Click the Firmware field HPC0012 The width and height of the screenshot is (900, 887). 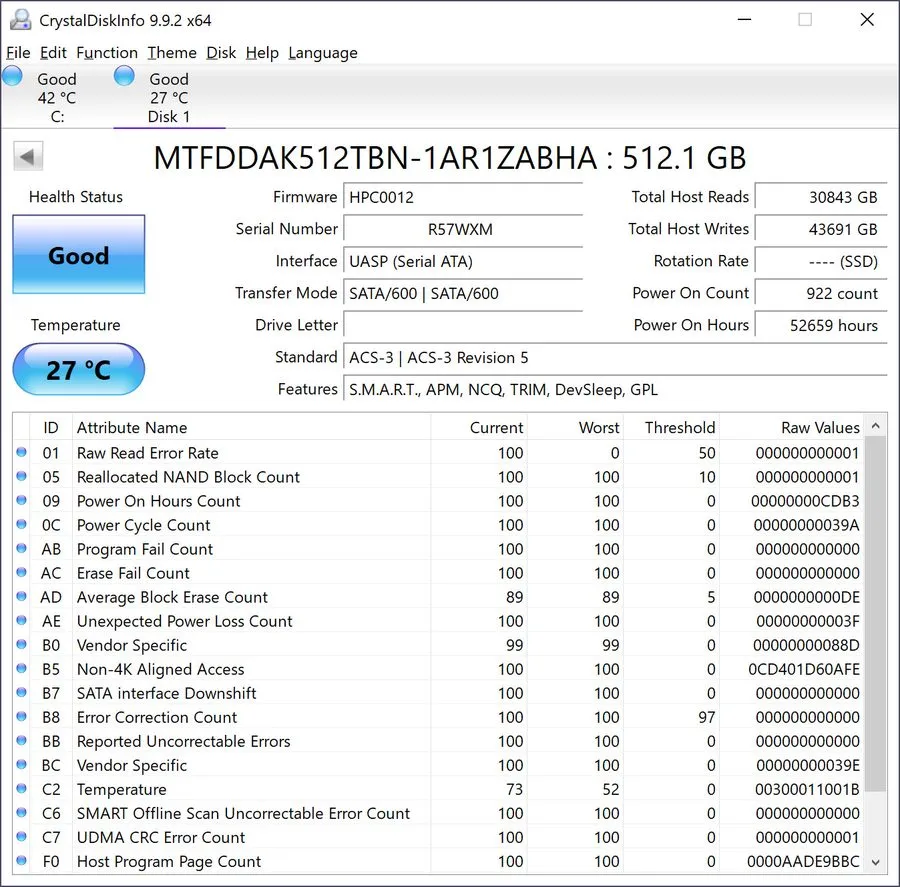[x=463, y=197]
